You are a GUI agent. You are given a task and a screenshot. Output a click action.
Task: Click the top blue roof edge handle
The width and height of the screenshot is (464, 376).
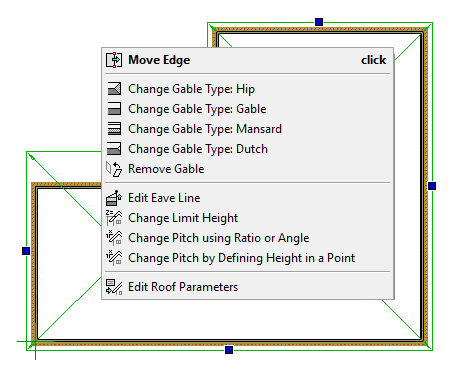pyautogui.click(x=319, y=22)
